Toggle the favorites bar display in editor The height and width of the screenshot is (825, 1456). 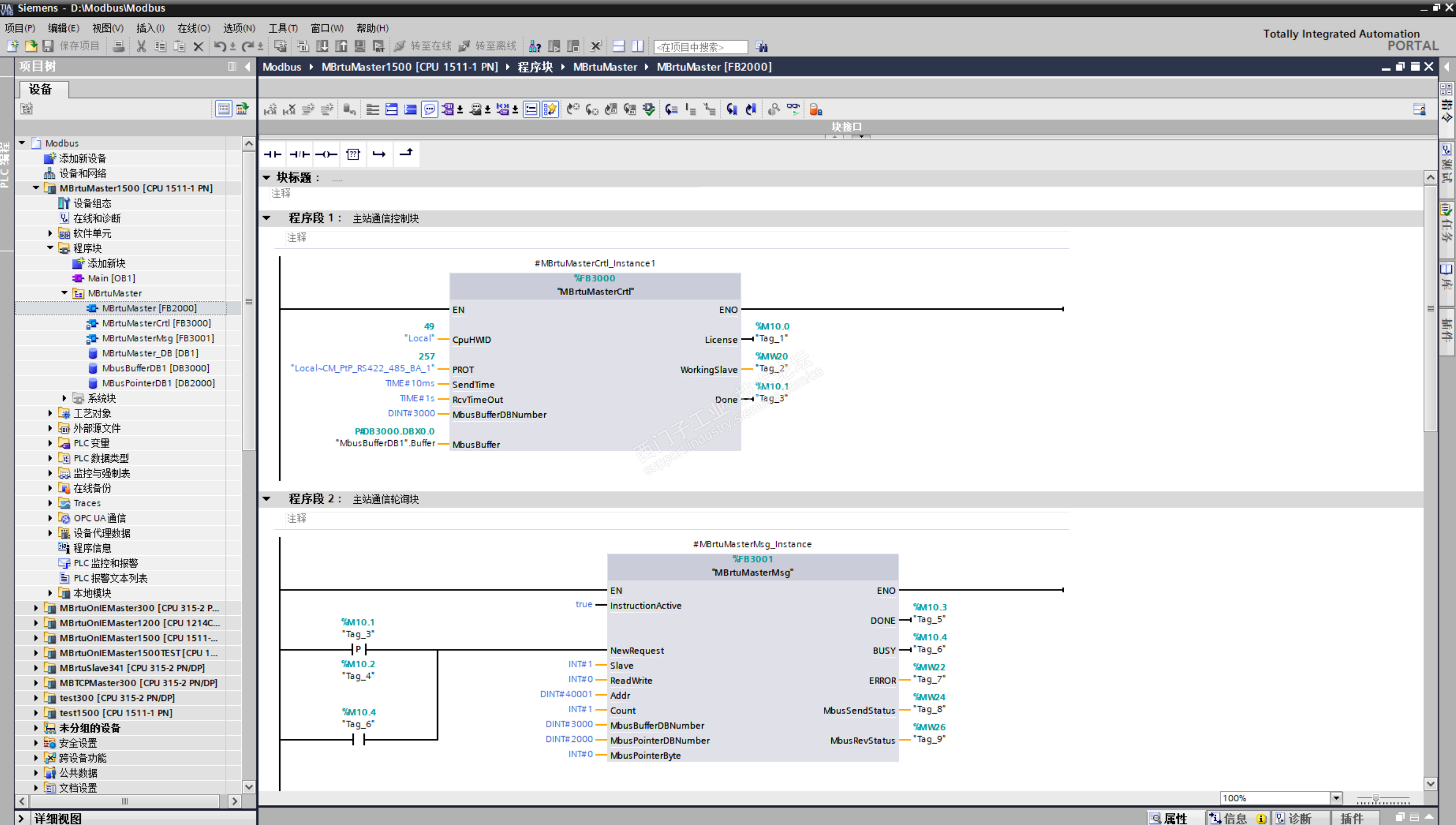(x=549, y=109)
